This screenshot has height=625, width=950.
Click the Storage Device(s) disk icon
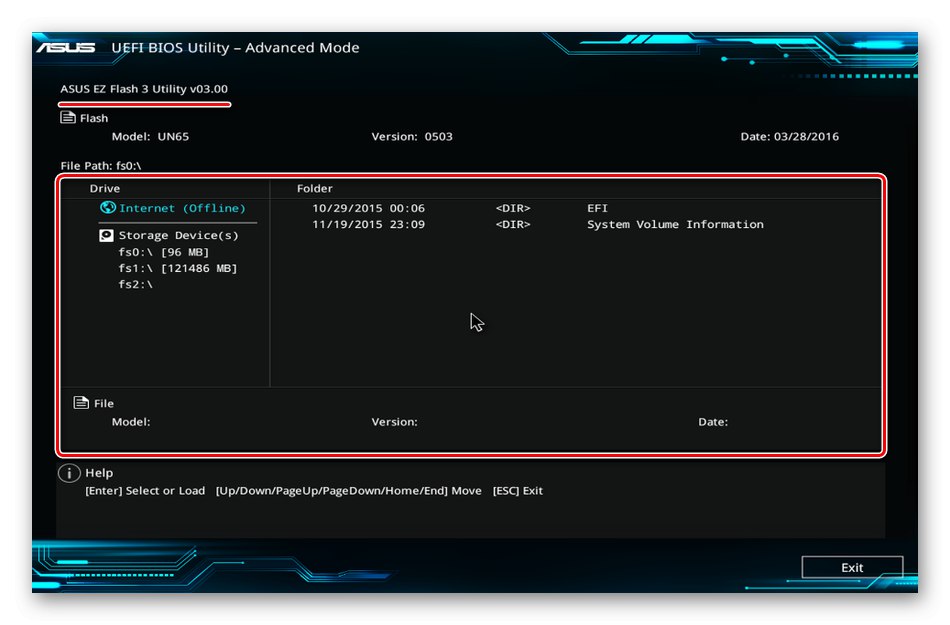click(106, 235)
